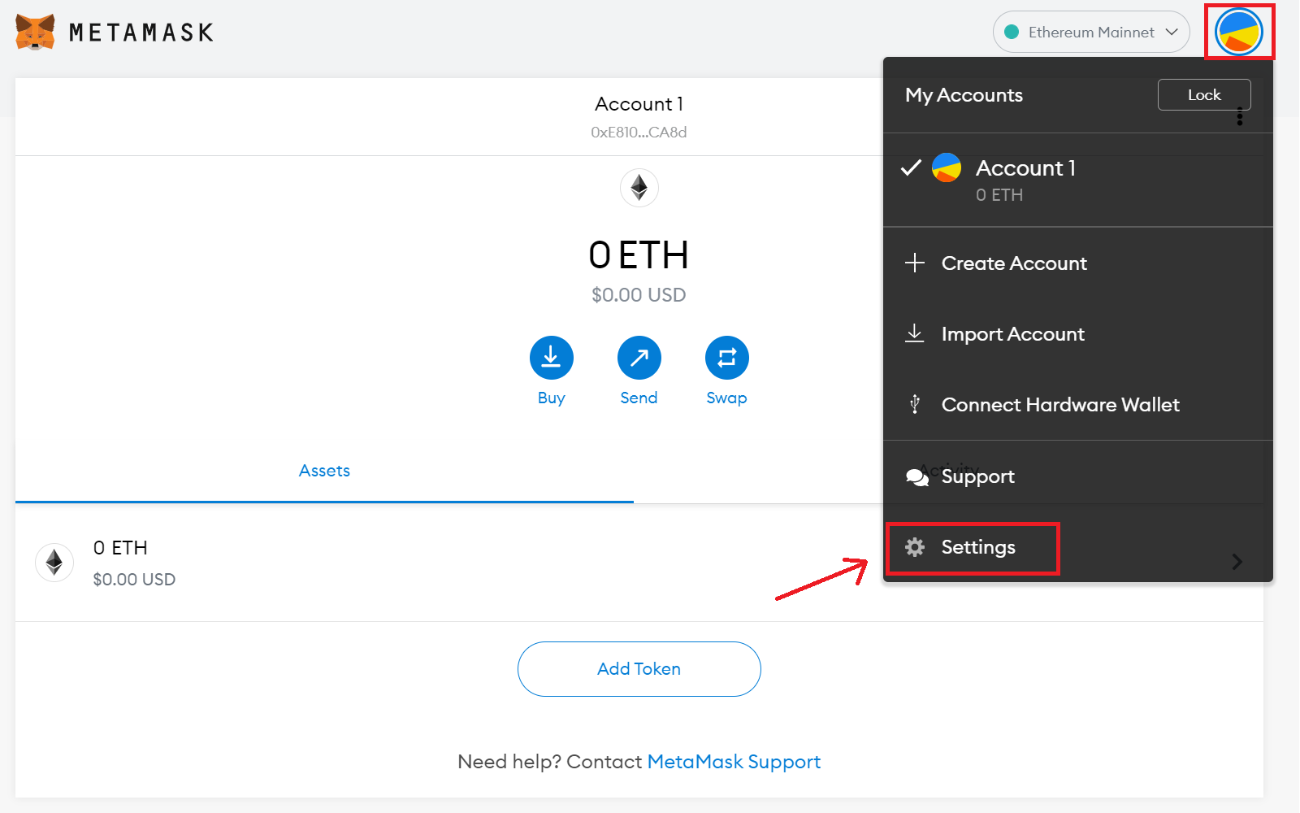Open the account avatar menu
The width and height of the screenshot is (1300, 813).
pos(1239,32)
